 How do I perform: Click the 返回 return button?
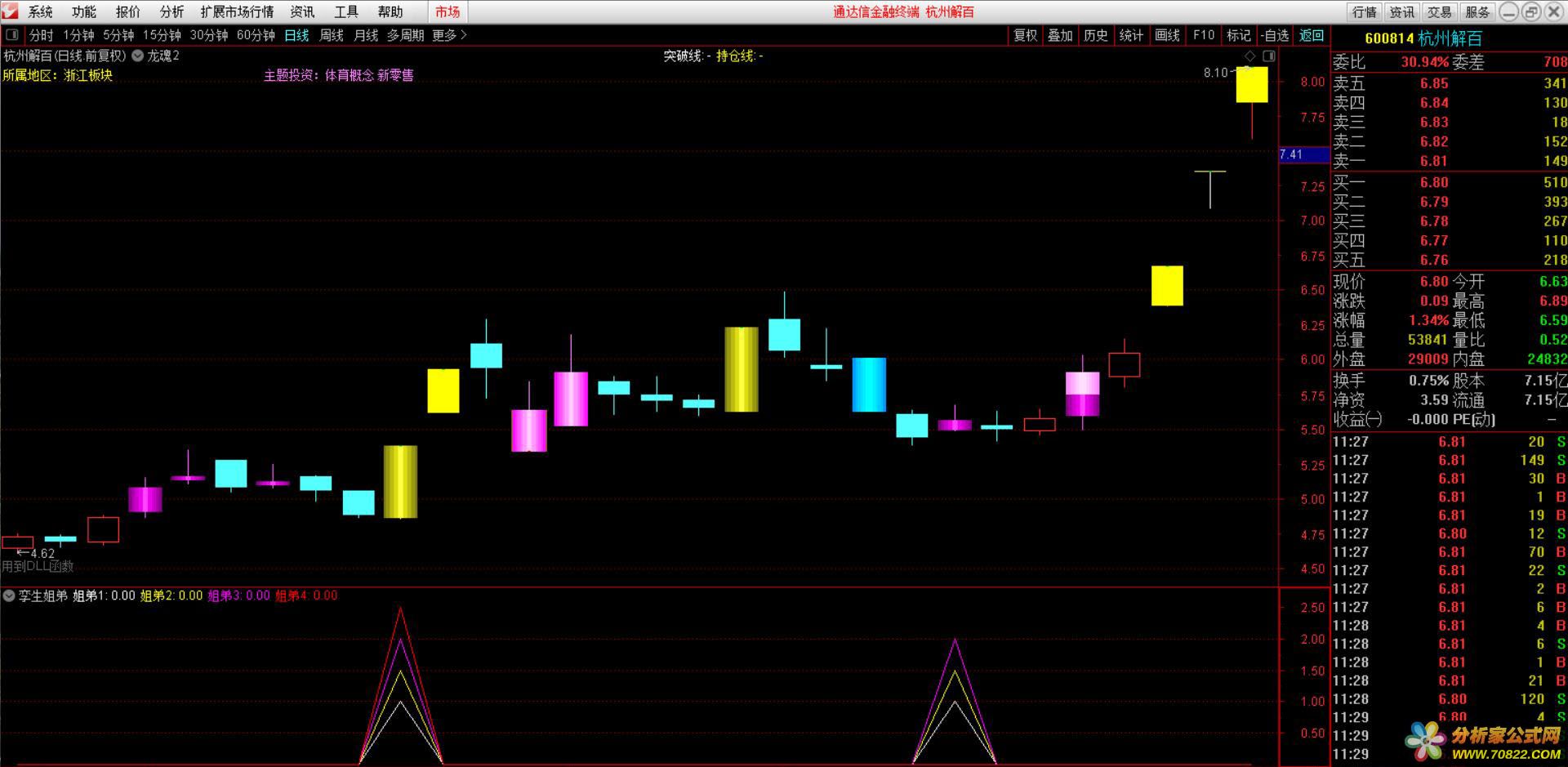pyautogui.click(x=1312, y=35)
